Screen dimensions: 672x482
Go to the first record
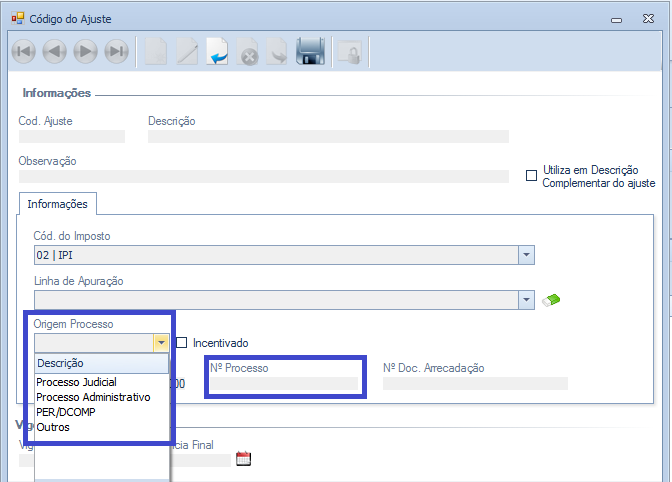coord(24,51)
